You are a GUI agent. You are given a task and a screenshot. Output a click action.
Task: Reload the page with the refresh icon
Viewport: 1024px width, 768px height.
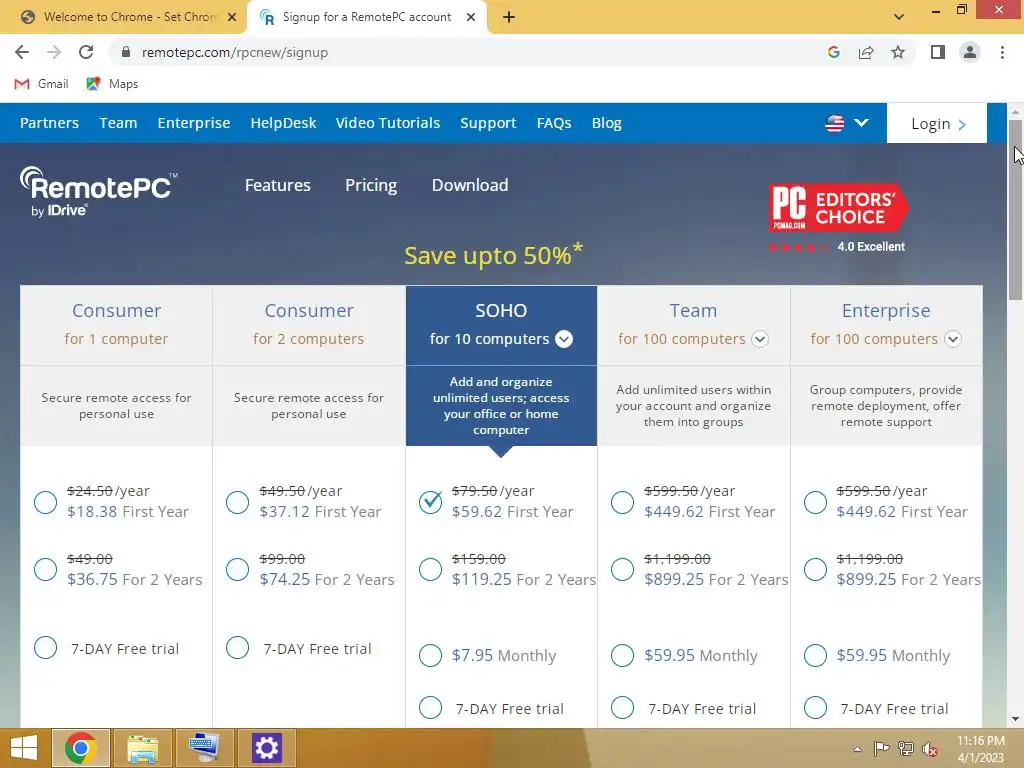coord(86,52)
